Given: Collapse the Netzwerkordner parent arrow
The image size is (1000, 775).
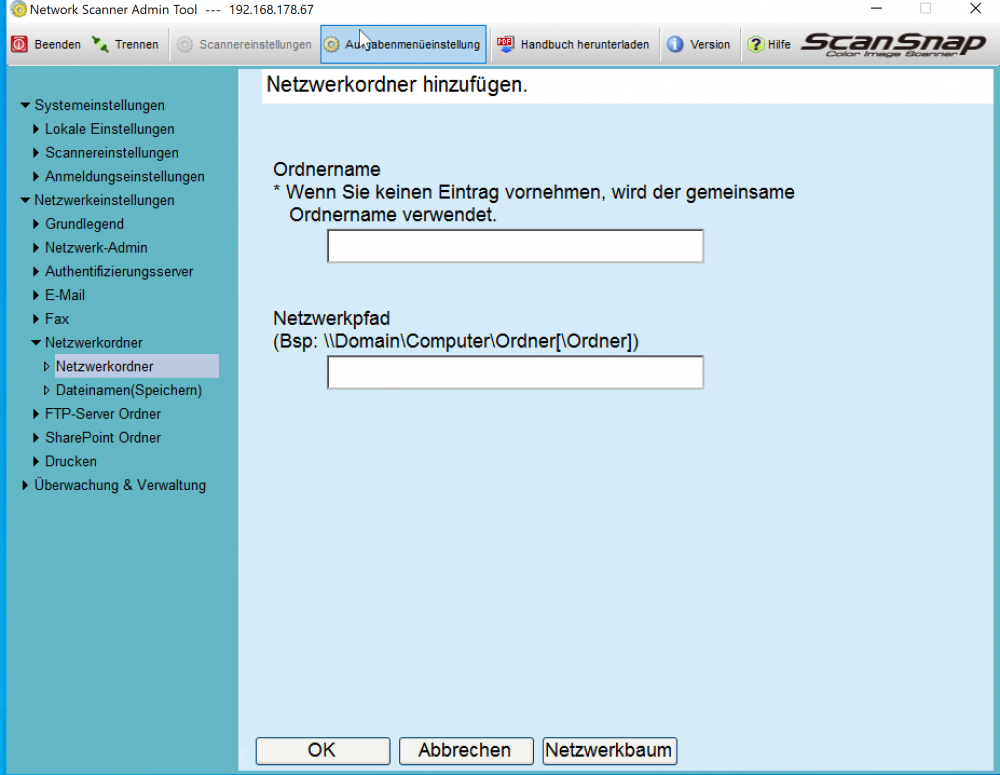Looking at the screenshot, I should [36, 343].
